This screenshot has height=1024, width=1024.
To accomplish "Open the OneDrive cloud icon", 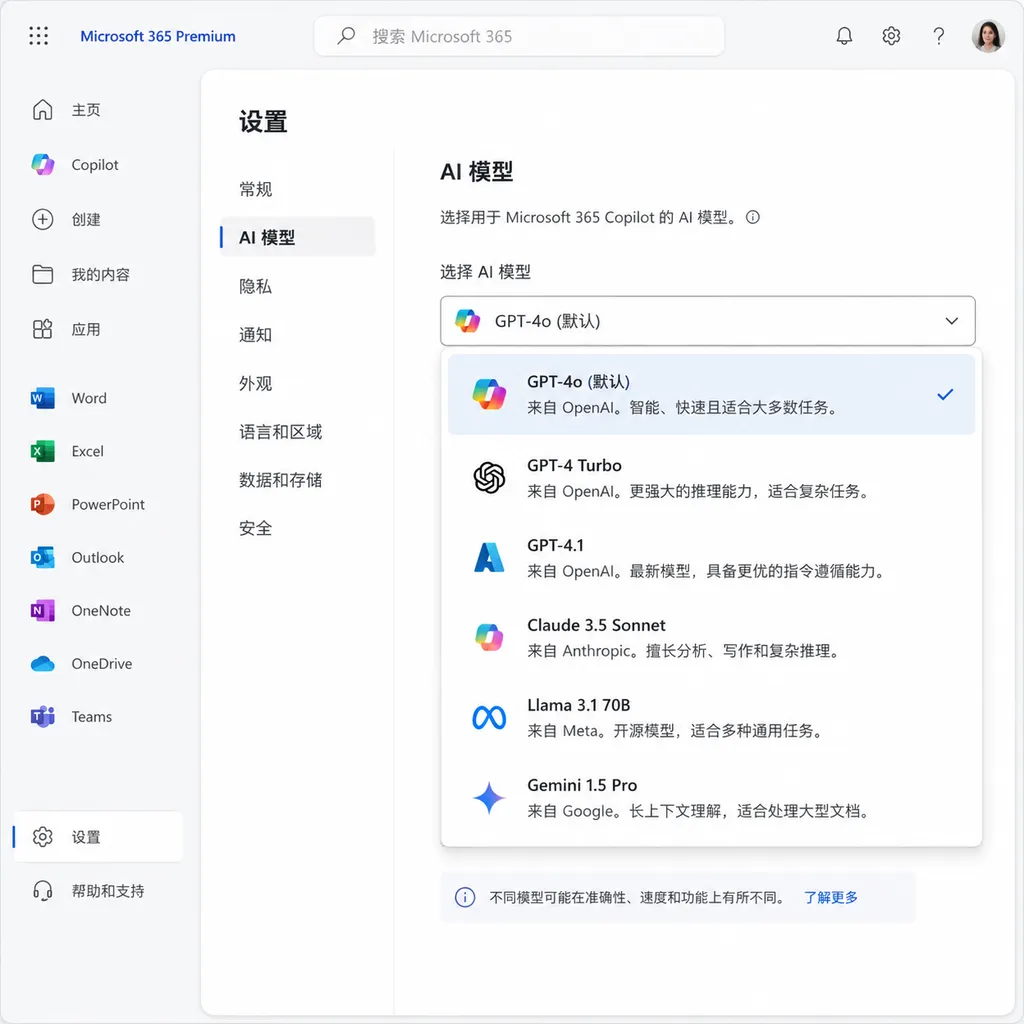I will [x=42, y=664].
